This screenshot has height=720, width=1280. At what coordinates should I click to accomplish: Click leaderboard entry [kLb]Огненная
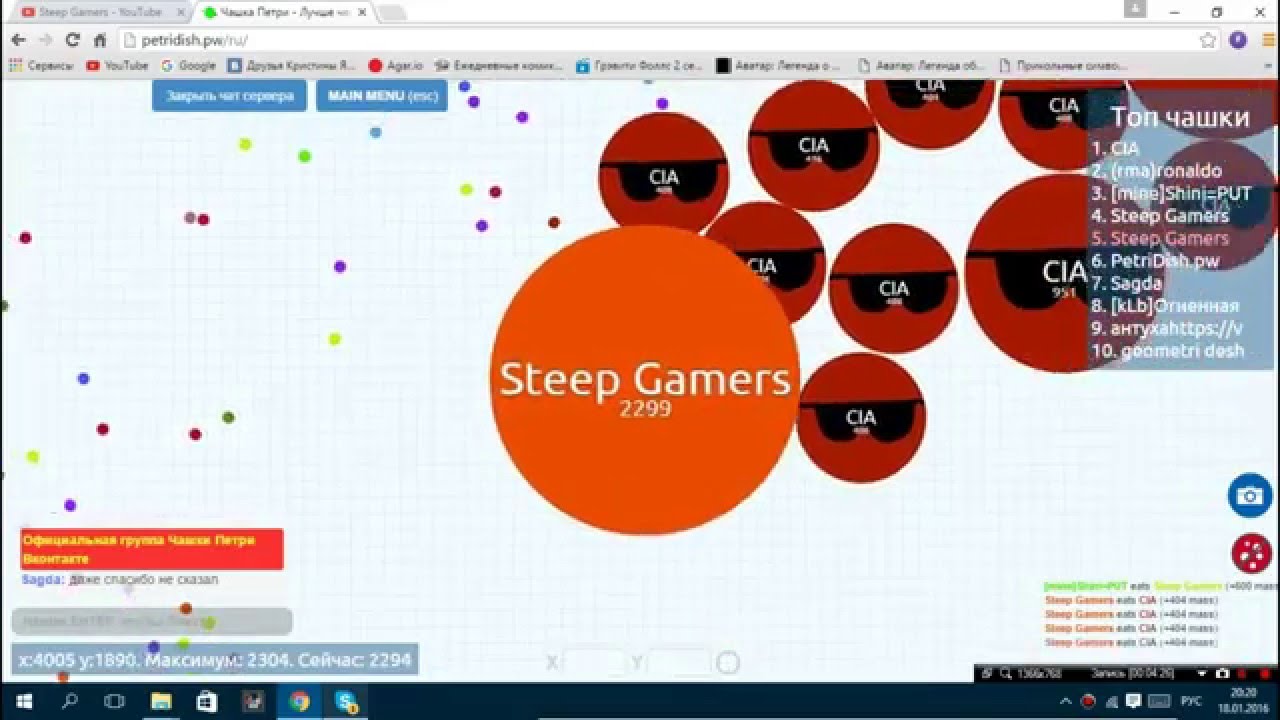(1165, 306)
